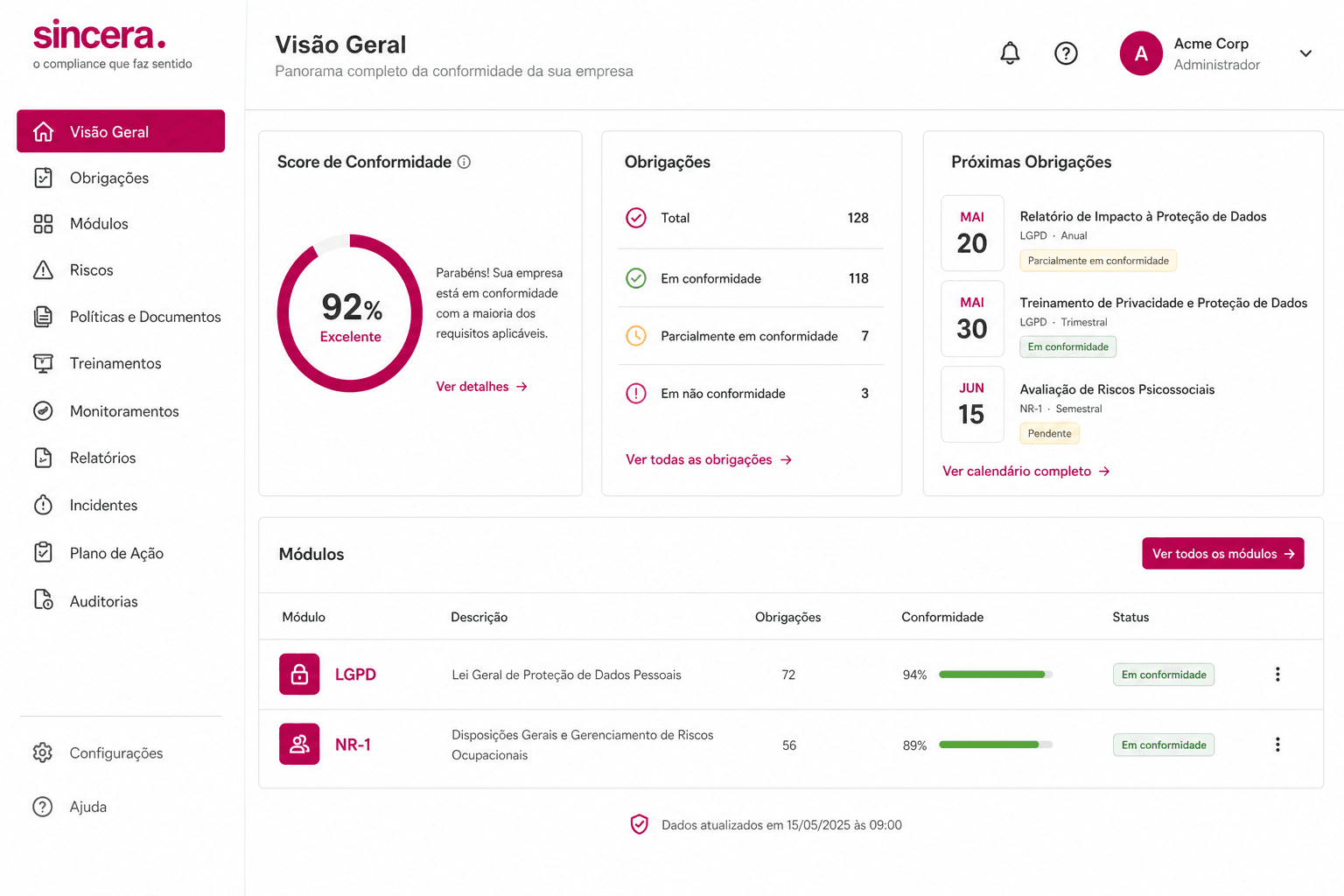The image size is (1344, 896).
Task: Click the Políticas e Documentos icon
Action: click(43, 317)
